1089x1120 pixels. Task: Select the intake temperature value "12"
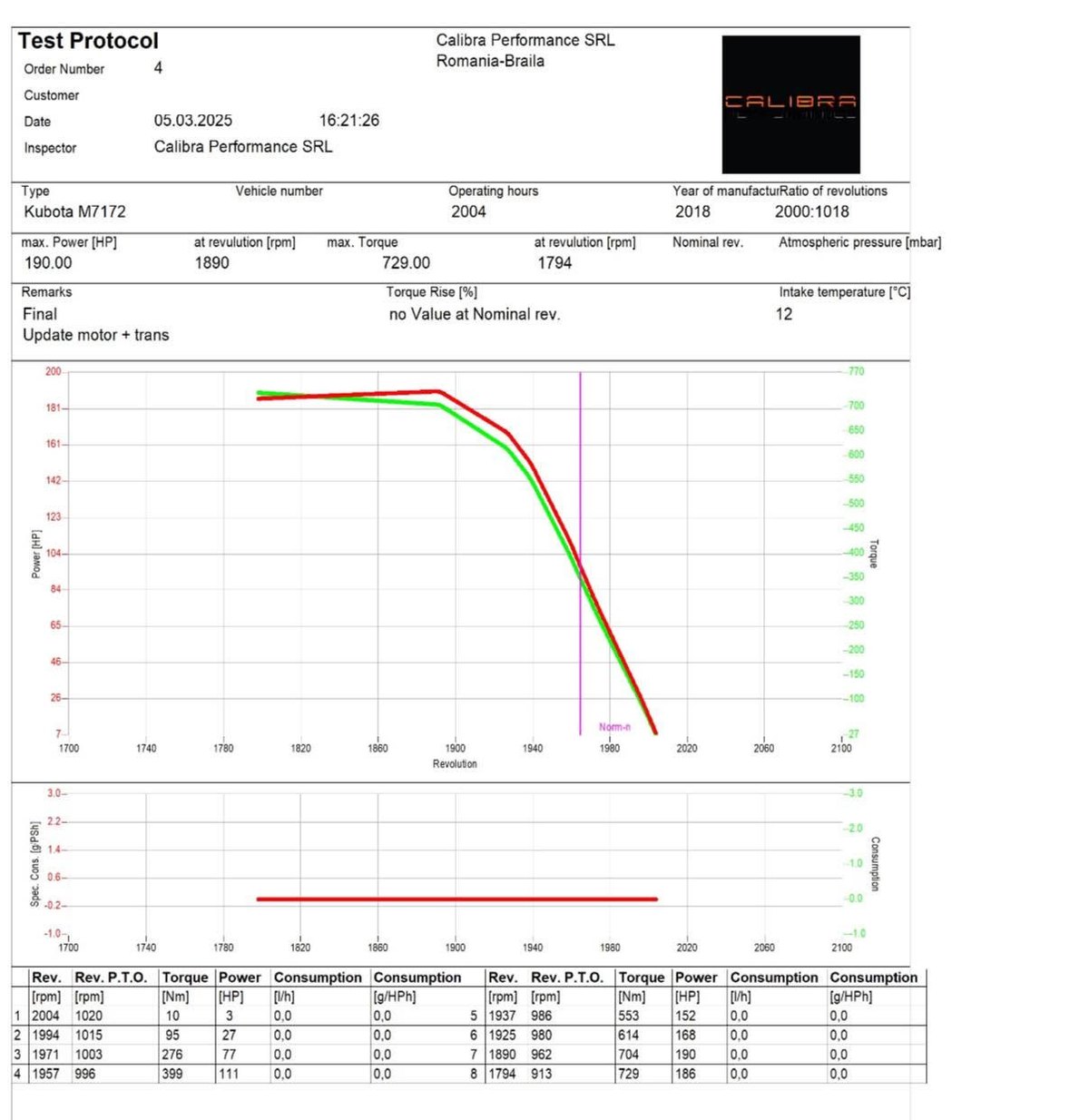(x=784, y=314)
